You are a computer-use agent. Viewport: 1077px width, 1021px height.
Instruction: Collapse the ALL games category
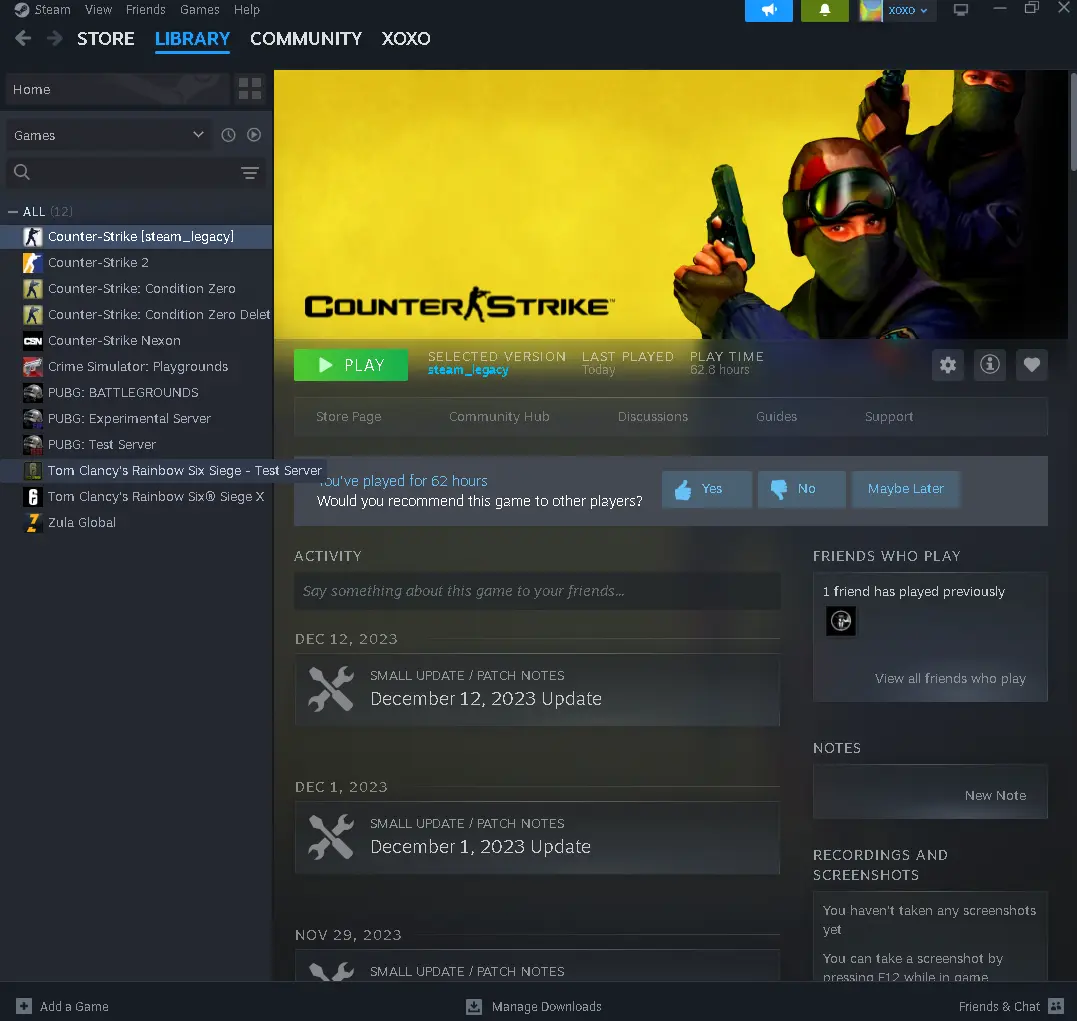click(x=13, y=212)
